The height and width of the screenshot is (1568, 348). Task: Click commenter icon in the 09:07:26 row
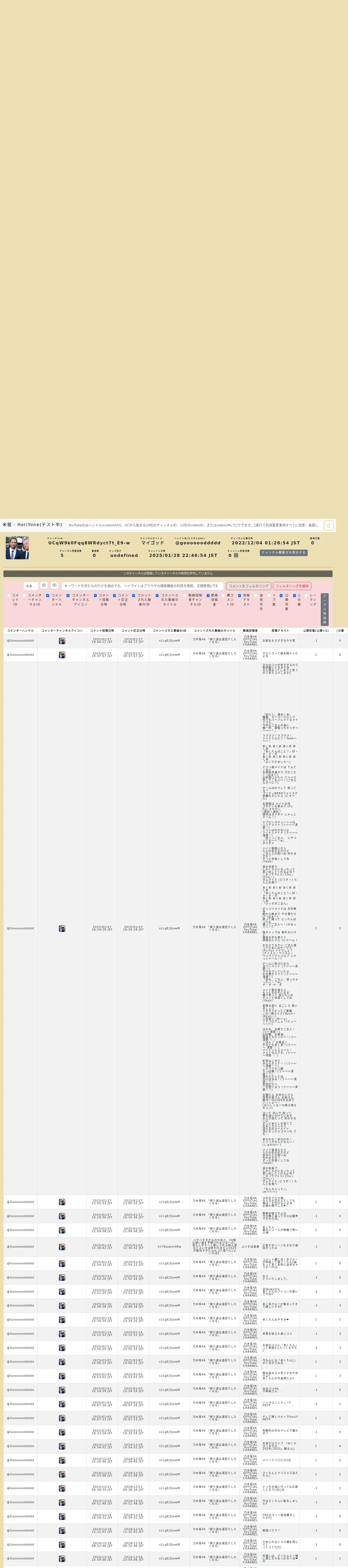pyautogui.click(x=62, y=1404)
